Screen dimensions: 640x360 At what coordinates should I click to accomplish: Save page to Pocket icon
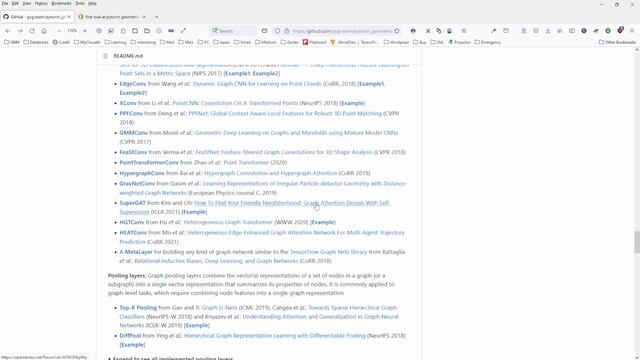[536, 31]
